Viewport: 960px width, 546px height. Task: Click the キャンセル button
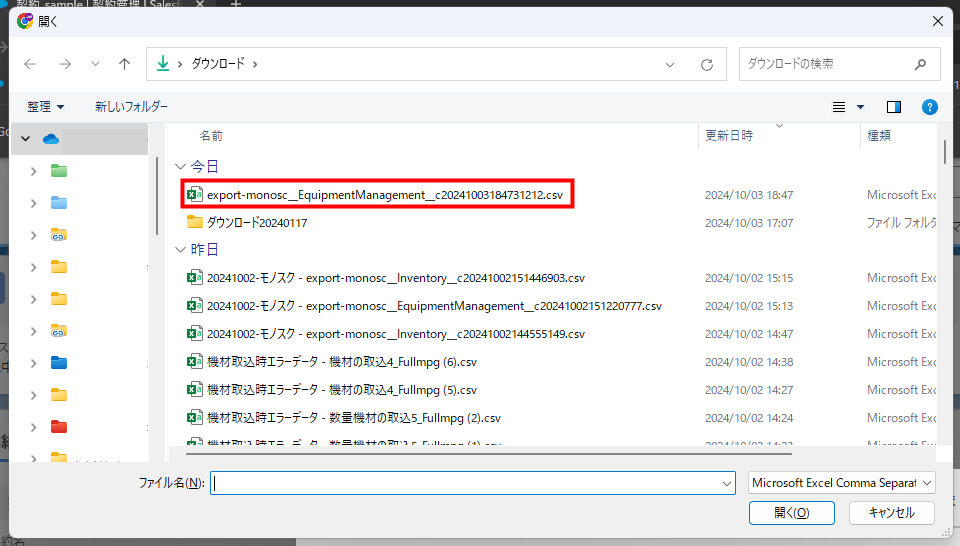[x=891, y=513]
